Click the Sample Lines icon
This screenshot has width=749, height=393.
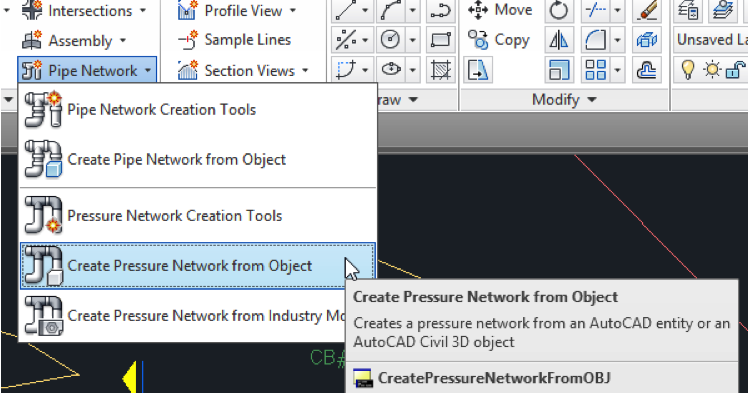187,41
